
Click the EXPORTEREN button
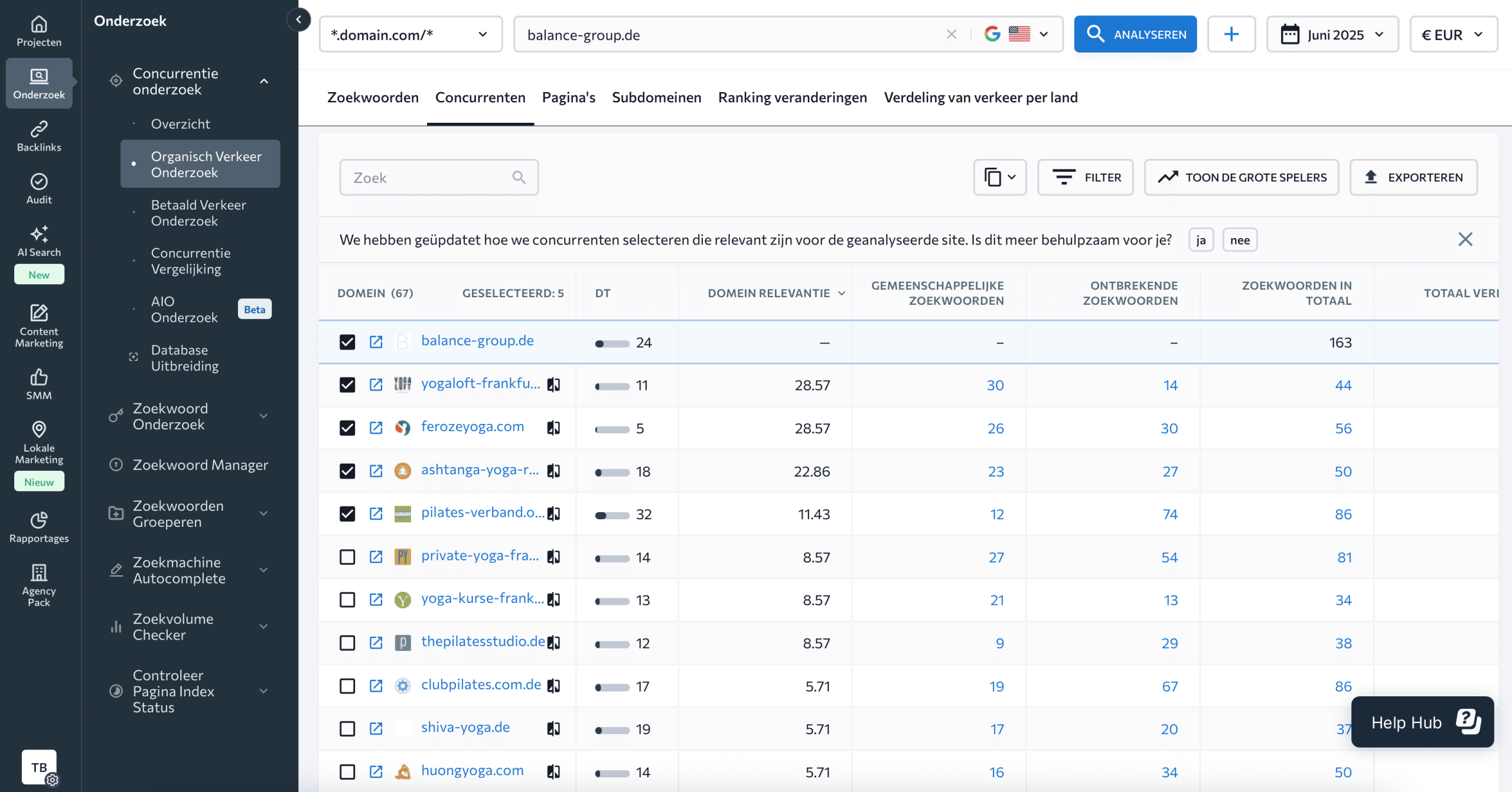pyautogui.click(x=1413, y=177)
